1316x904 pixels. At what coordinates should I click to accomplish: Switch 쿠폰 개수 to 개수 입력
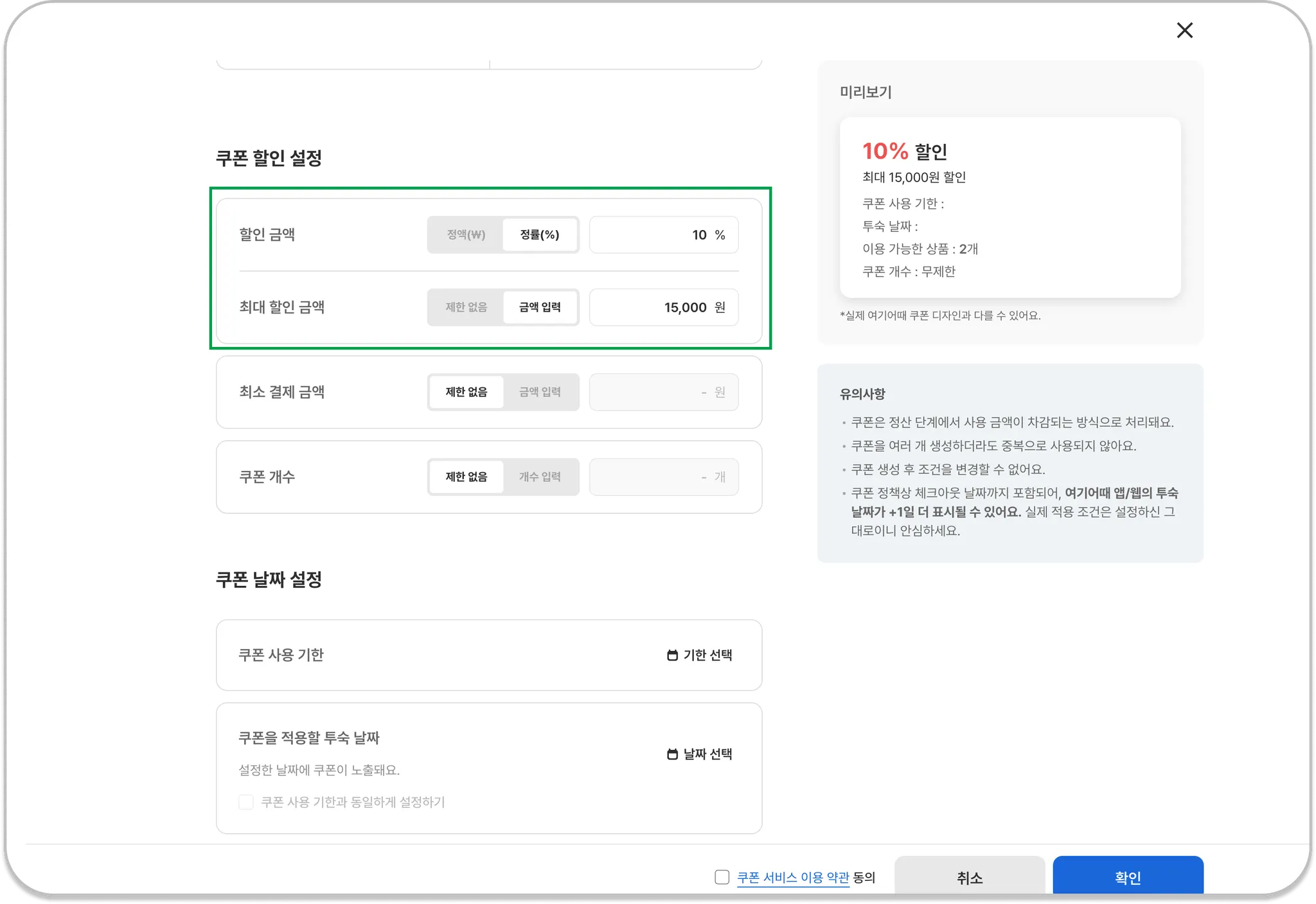point(540,477)
